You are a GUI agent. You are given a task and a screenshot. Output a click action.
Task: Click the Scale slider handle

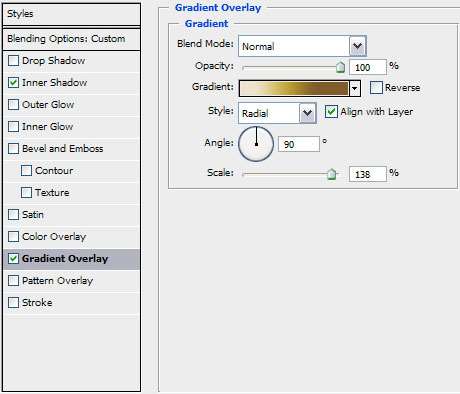click(331, 174)
